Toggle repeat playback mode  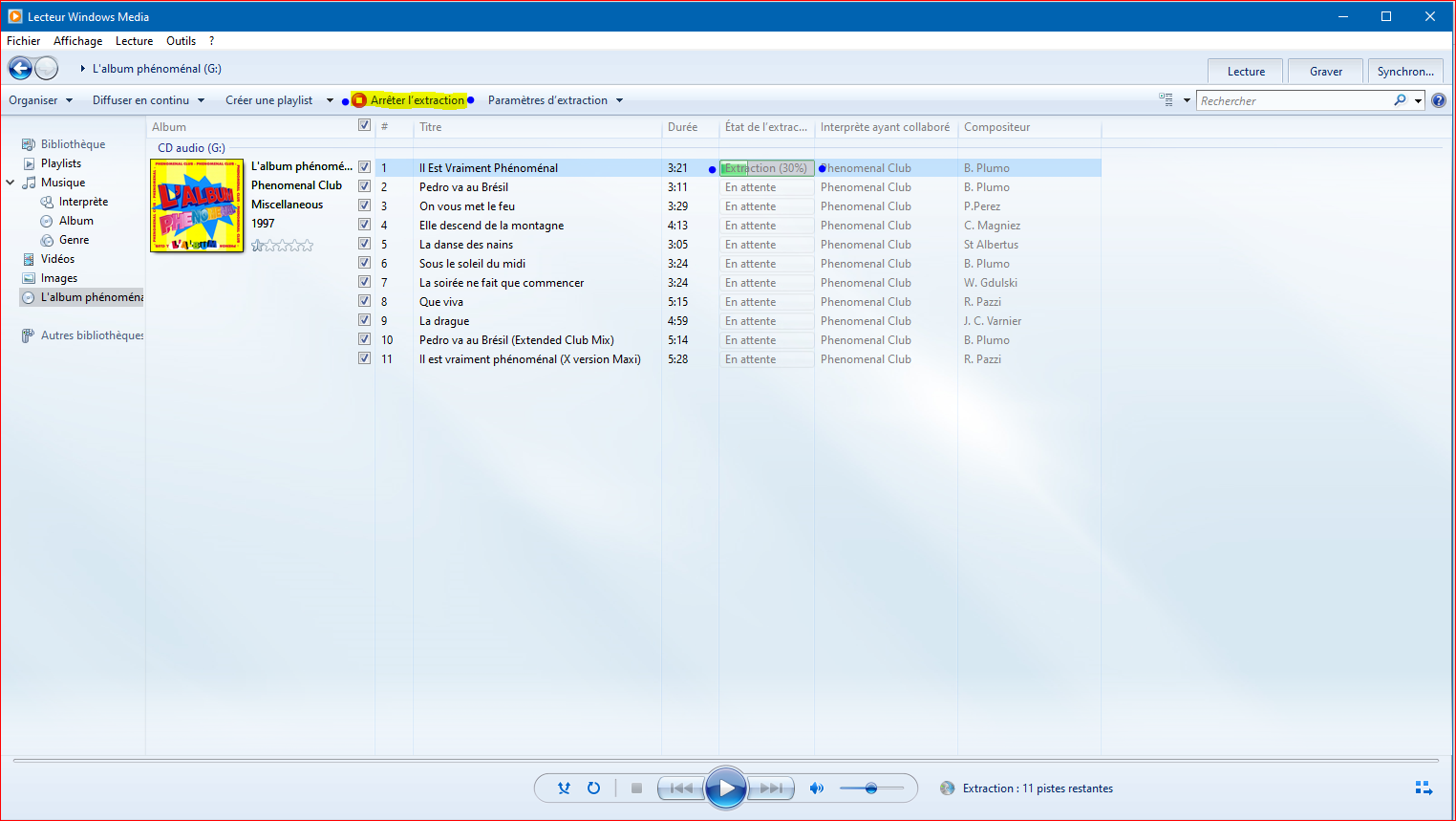tap(593, 789)
